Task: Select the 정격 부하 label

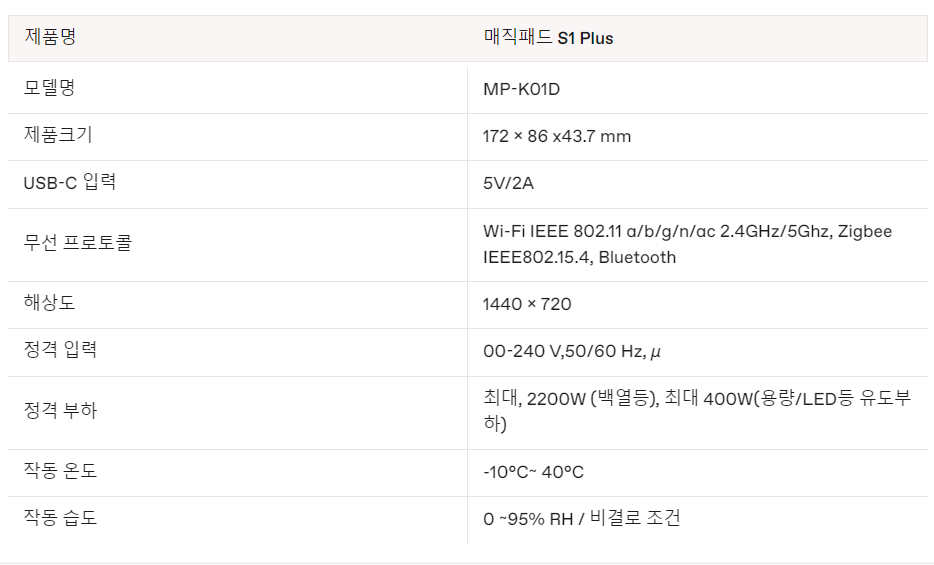Action: (60, 410)
